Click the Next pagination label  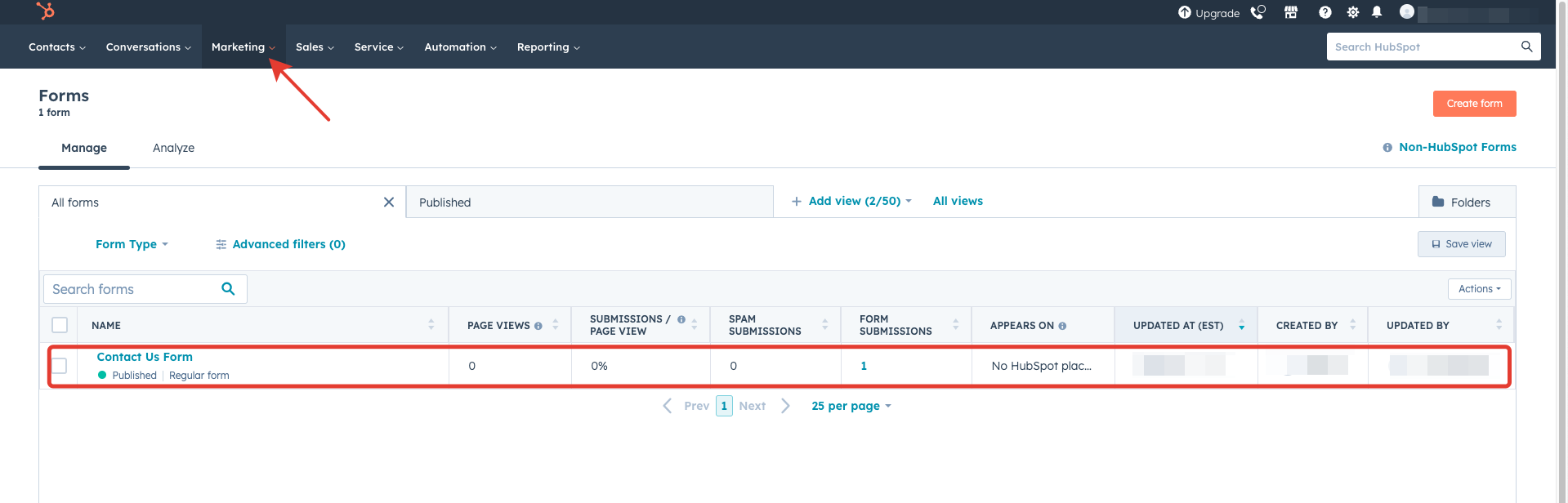point(753,406)
